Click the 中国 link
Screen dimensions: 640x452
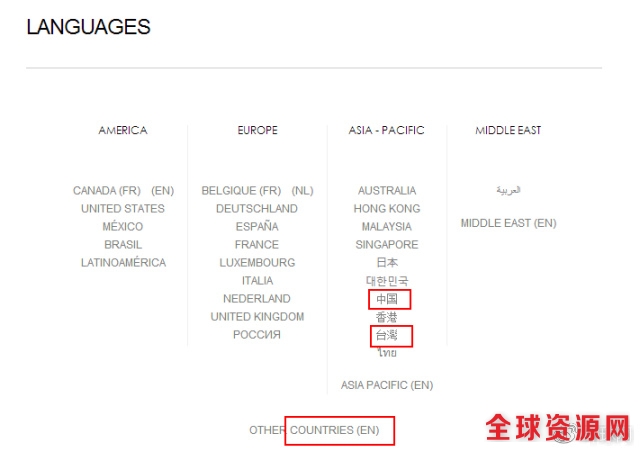387,299
